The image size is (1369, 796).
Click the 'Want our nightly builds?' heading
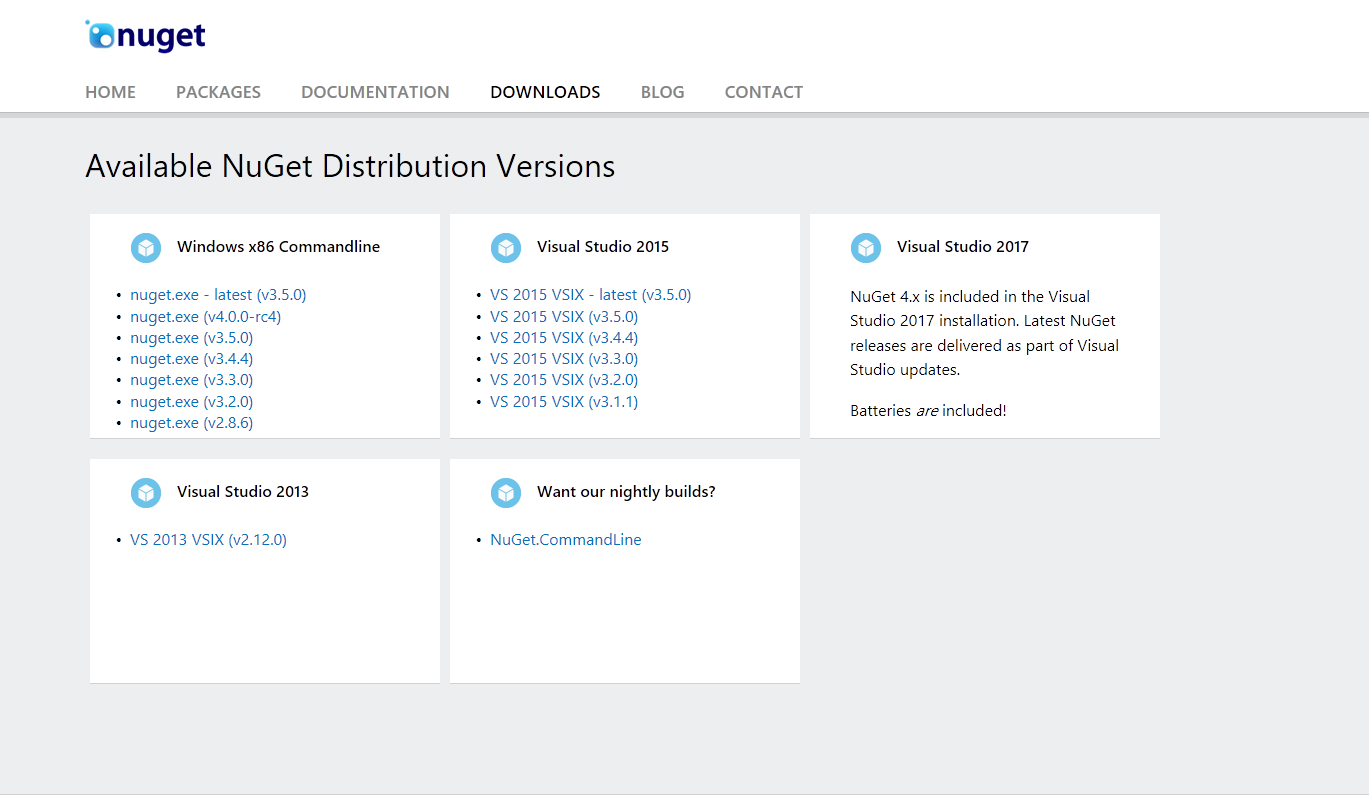click(626, 492)
